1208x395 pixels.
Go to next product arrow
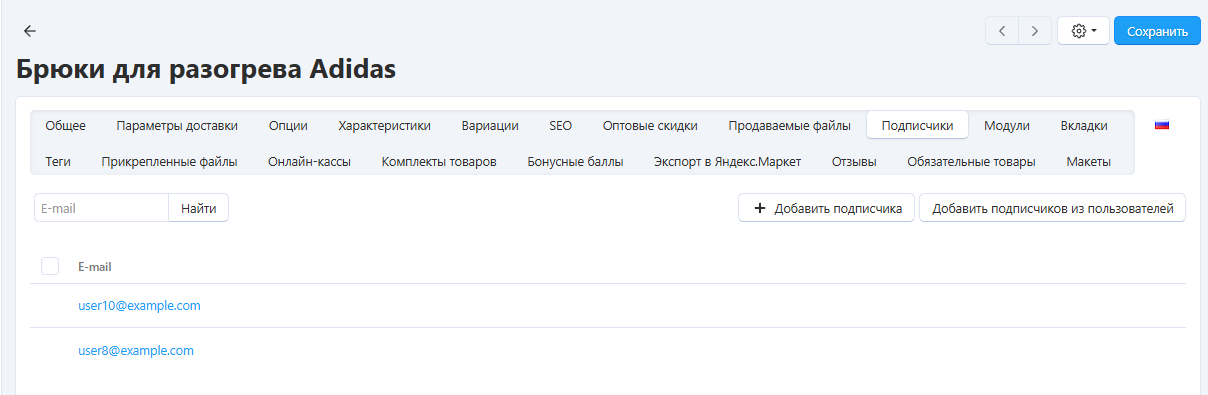(x=1035, y=31)
